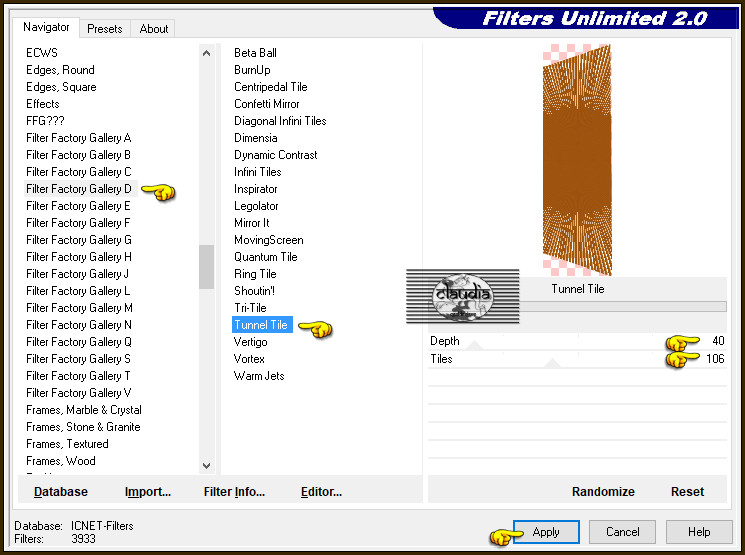745x555 pixels.
Task: Choose the Dynamic Contrast filter
Action: click(x=276, y=155)
